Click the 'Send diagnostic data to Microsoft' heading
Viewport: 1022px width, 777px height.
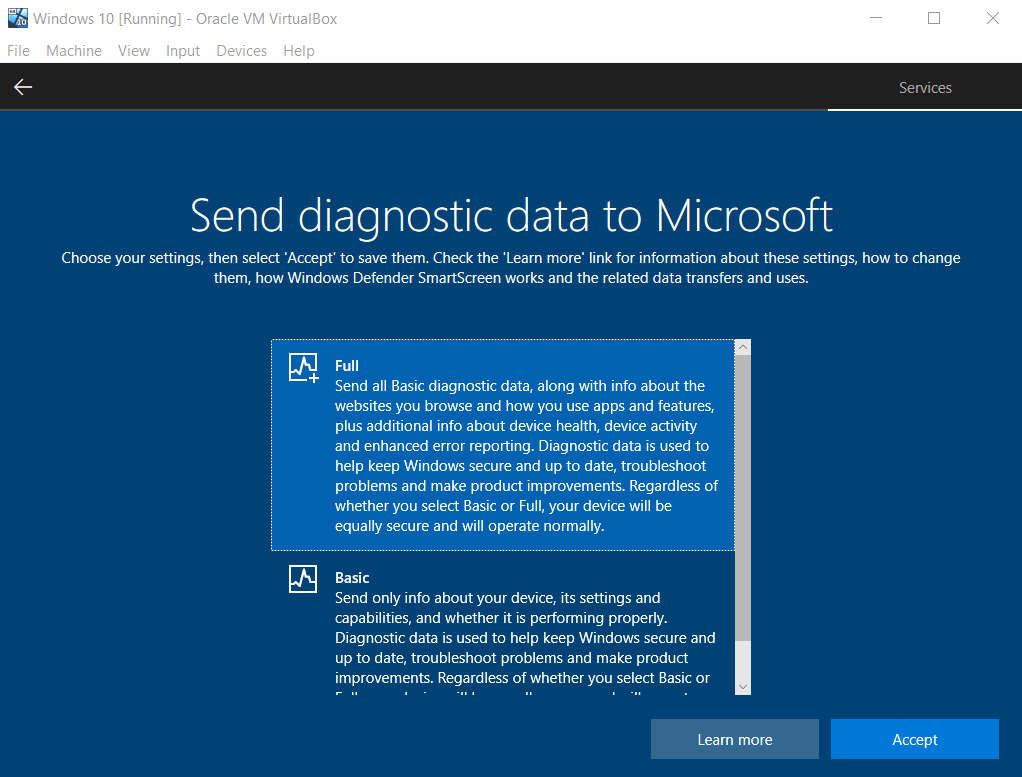coord(511,216)
